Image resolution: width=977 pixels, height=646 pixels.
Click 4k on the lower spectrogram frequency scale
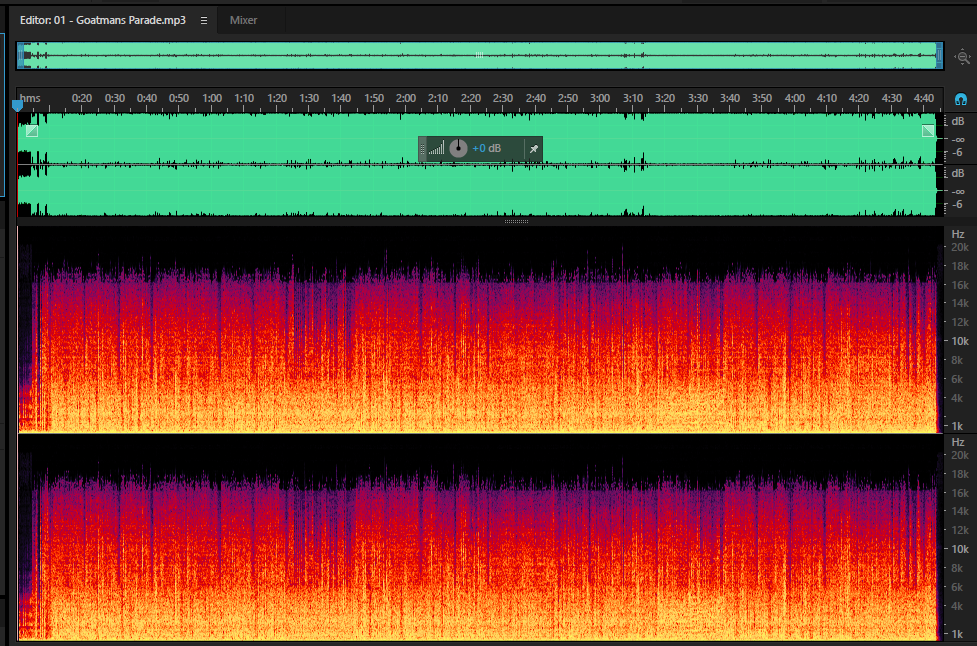[958, 606]
